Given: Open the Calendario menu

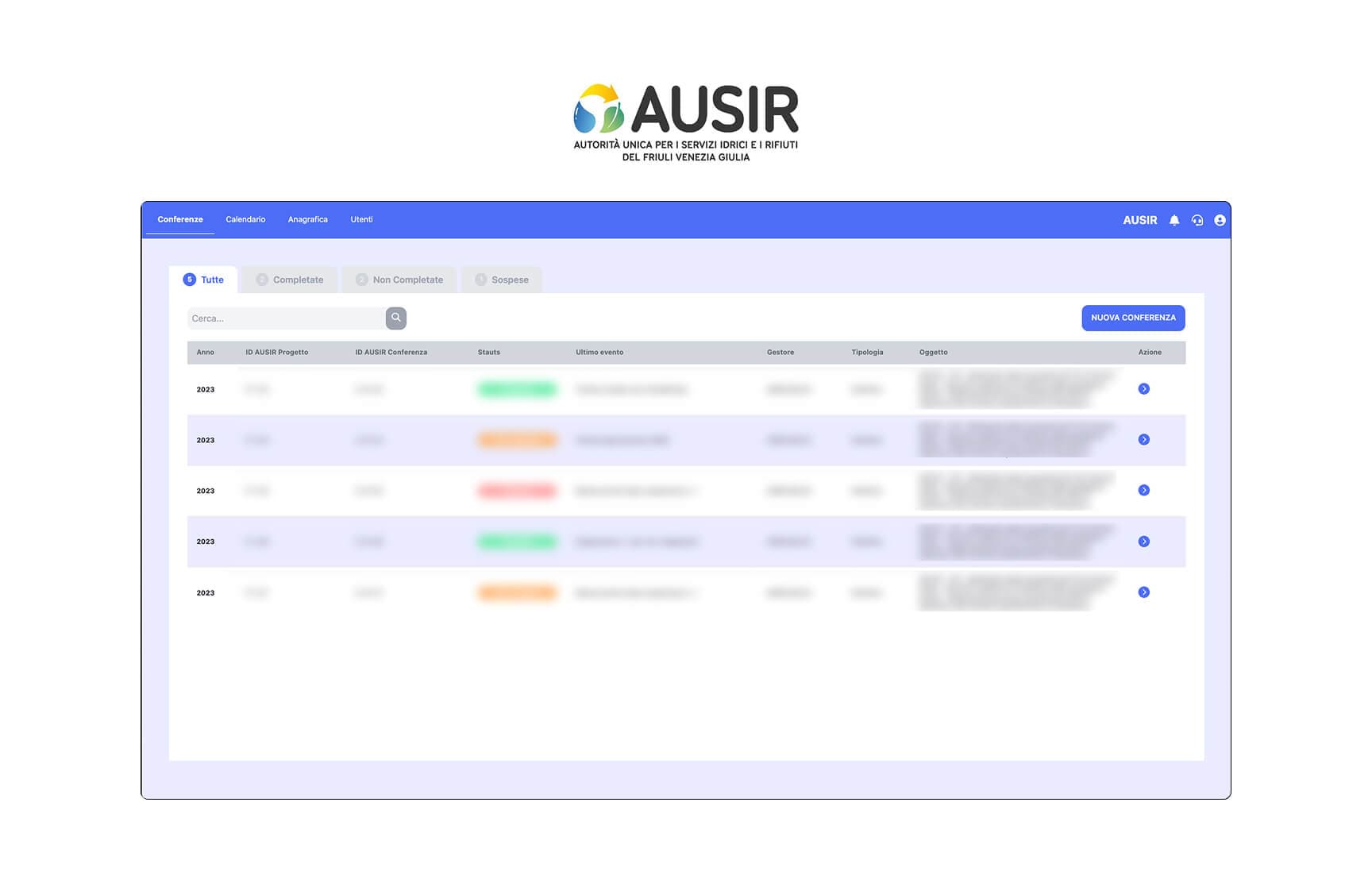Looking at the screenshot, I should [x=245, y=219].
